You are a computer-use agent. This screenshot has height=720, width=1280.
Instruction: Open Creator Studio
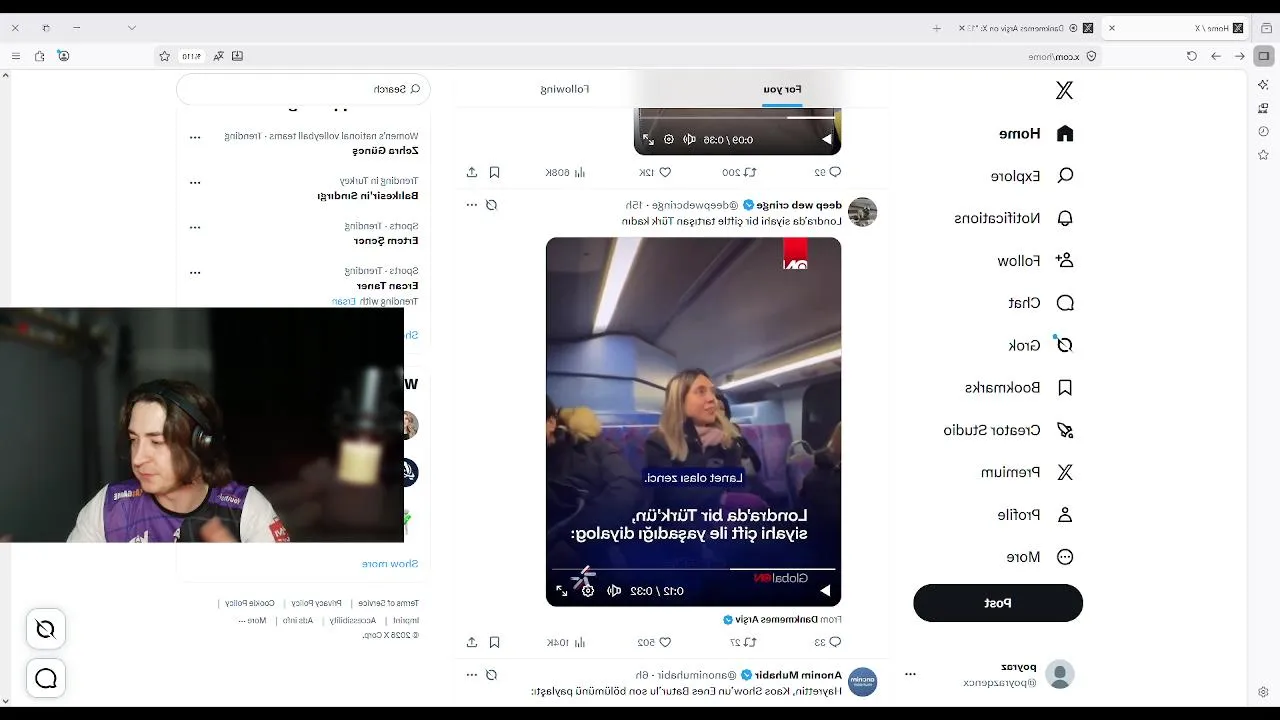click(1008, 430)
